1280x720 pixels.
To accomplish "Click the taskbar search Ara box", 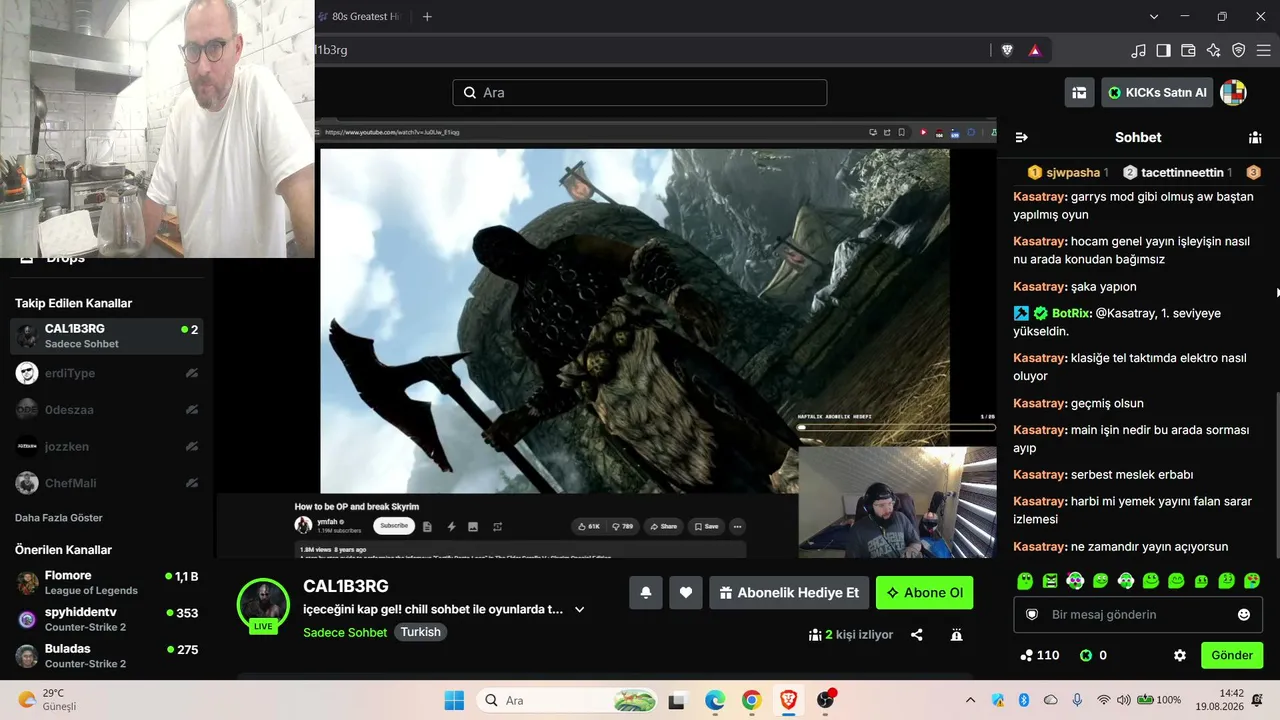I will click(567, 700).
